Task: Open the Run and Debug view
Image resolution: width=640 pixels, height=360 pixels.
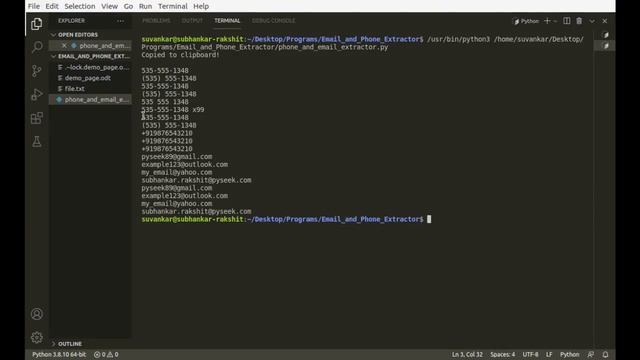Action: click(37, 95)
